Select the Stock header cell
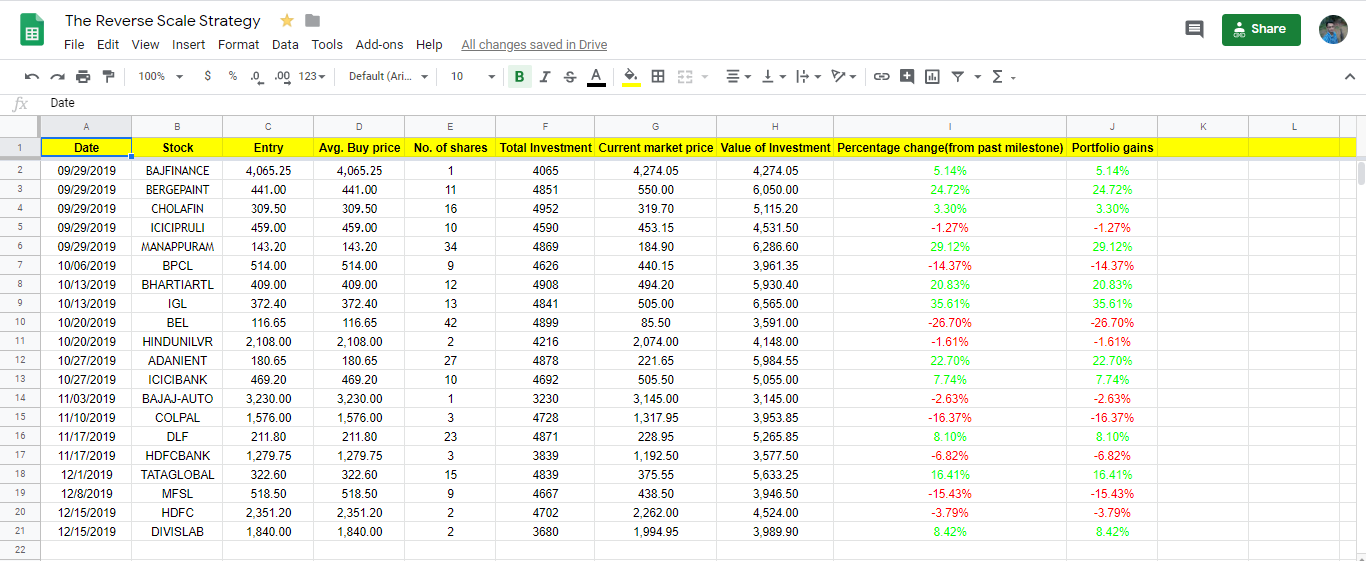The height and width of the screenshot is (561, 1366). [x=177, y=148]
